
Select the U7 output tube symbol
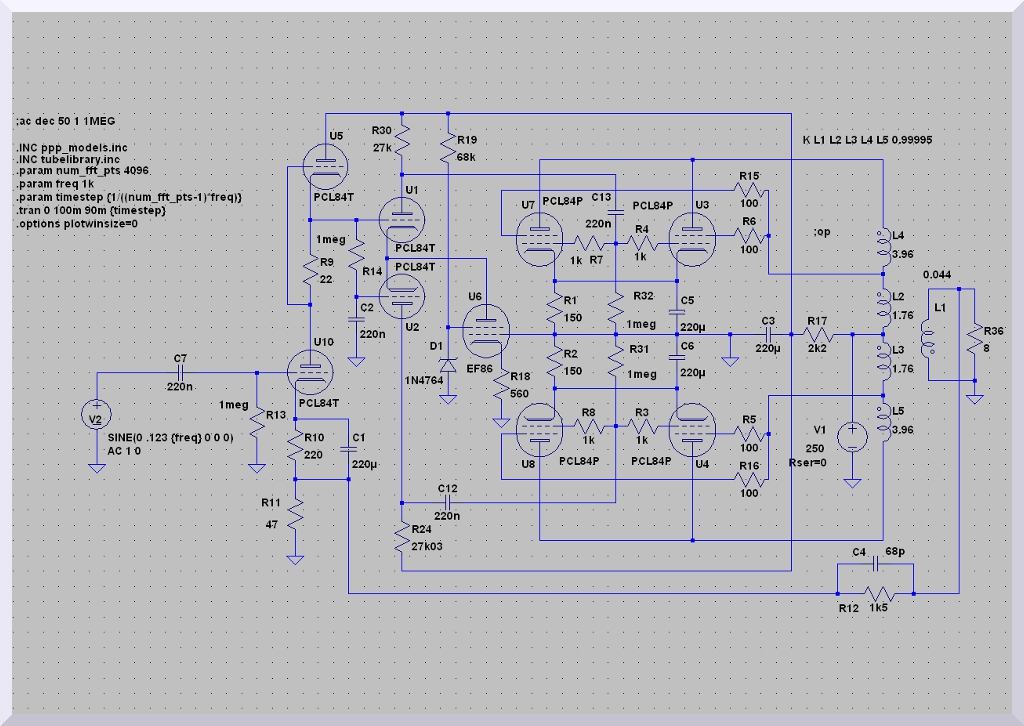tap(537, 235)
